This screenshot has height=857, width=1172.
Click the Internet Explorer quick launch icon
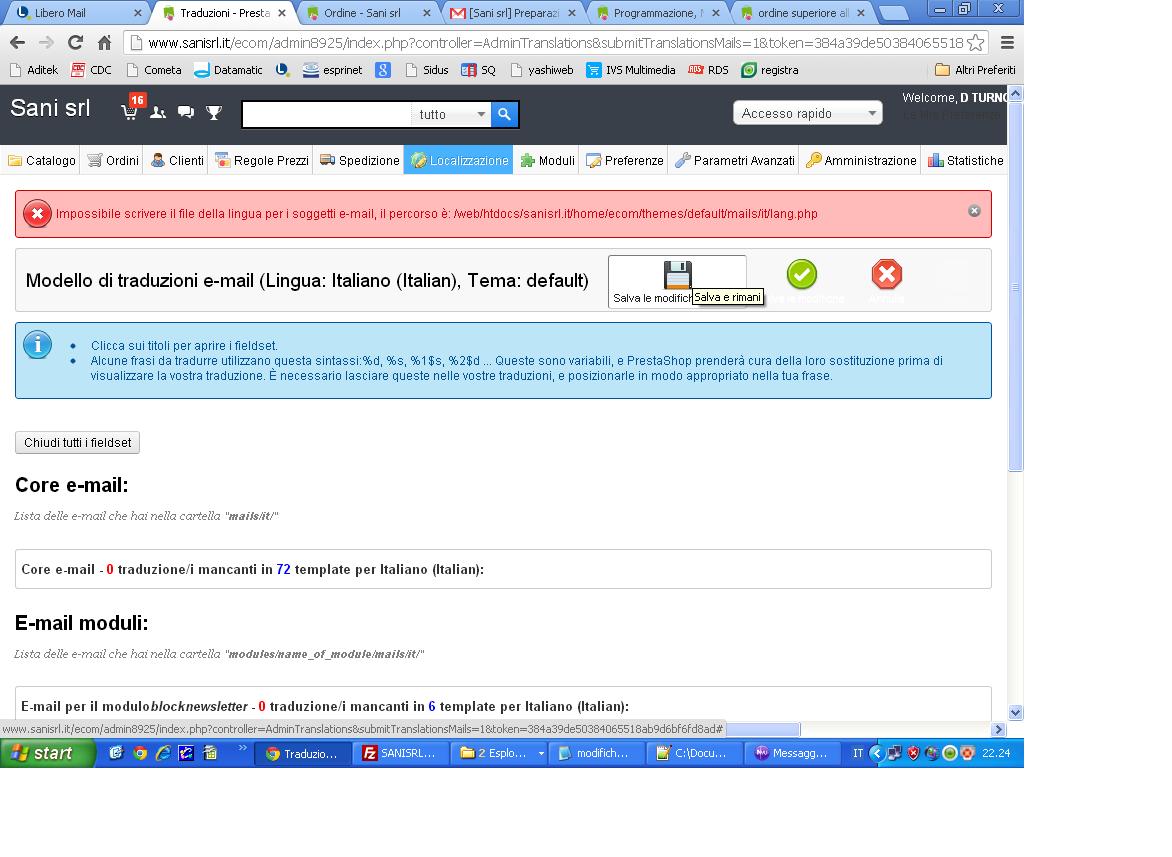pyautogui.click(x=163, y=753)
